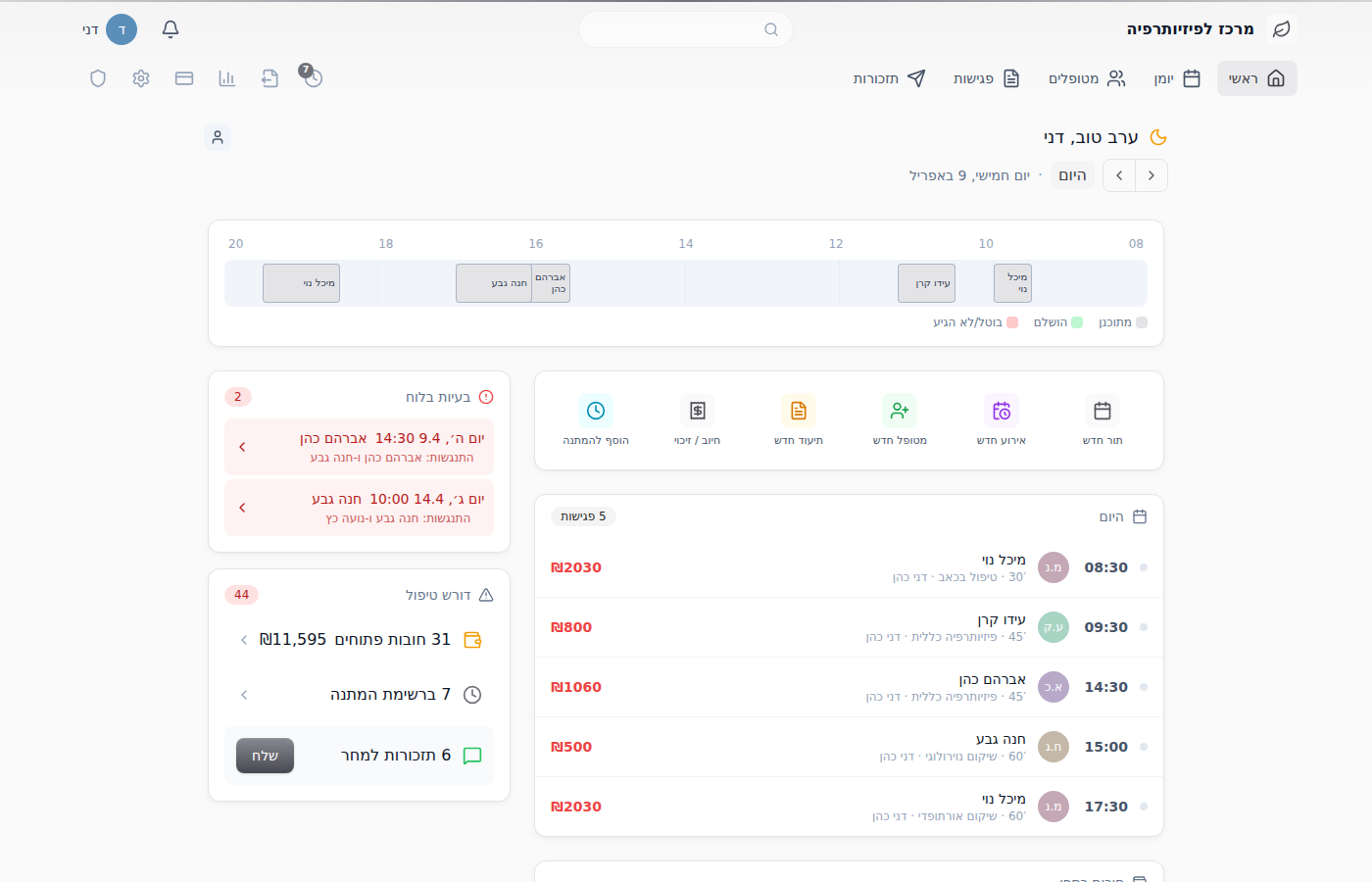Screen dimensions: 1372x882
Task: Open the תזכורות tab
Action: click(889, 78)
